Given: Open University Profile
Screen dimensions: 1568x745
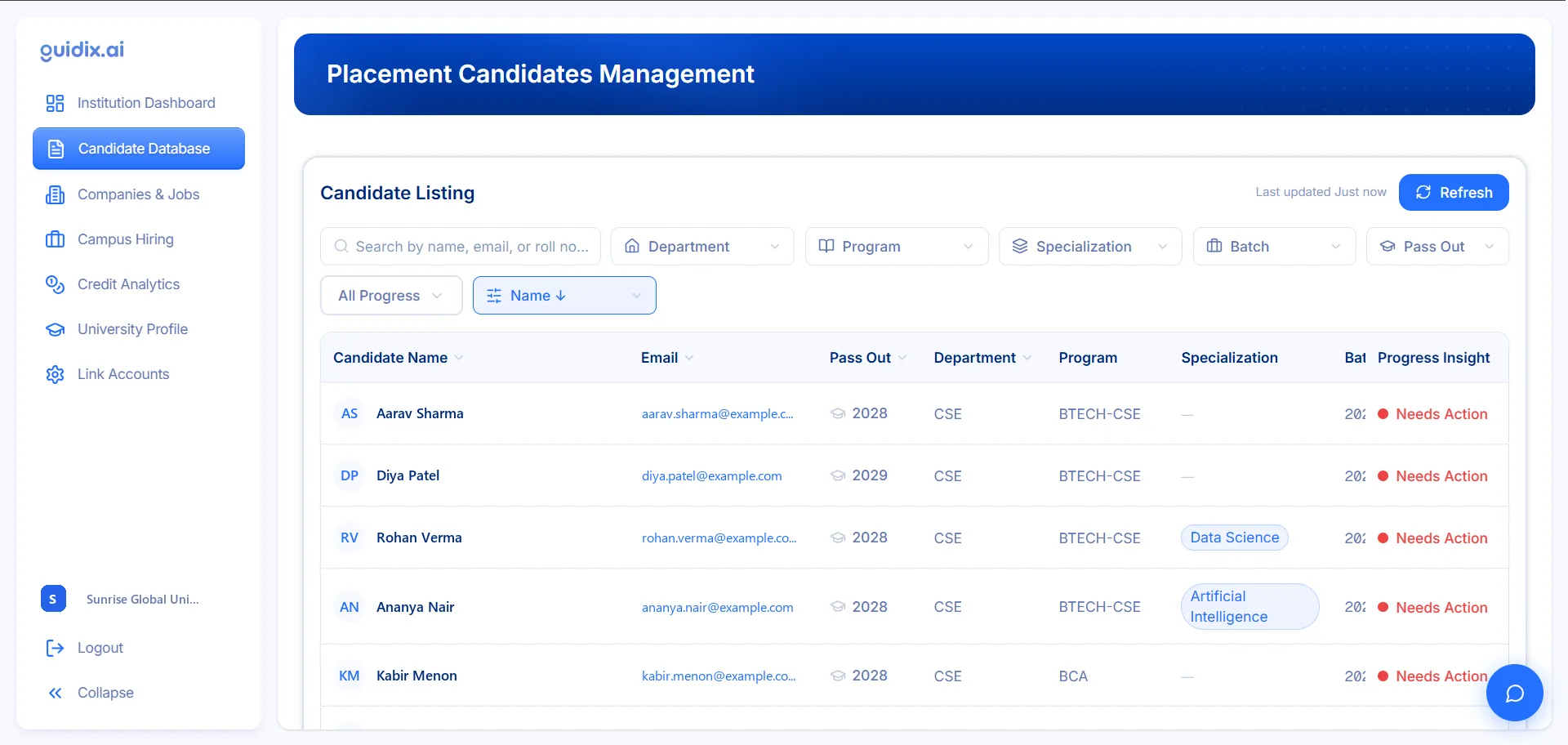Looking at the screenshot, I should (x=139, y=329).
